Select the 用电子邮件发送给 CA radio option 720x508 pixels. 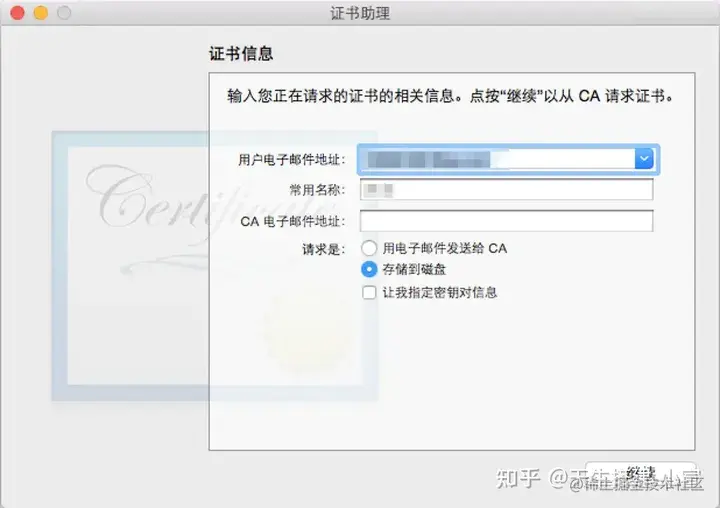[369, 248]
